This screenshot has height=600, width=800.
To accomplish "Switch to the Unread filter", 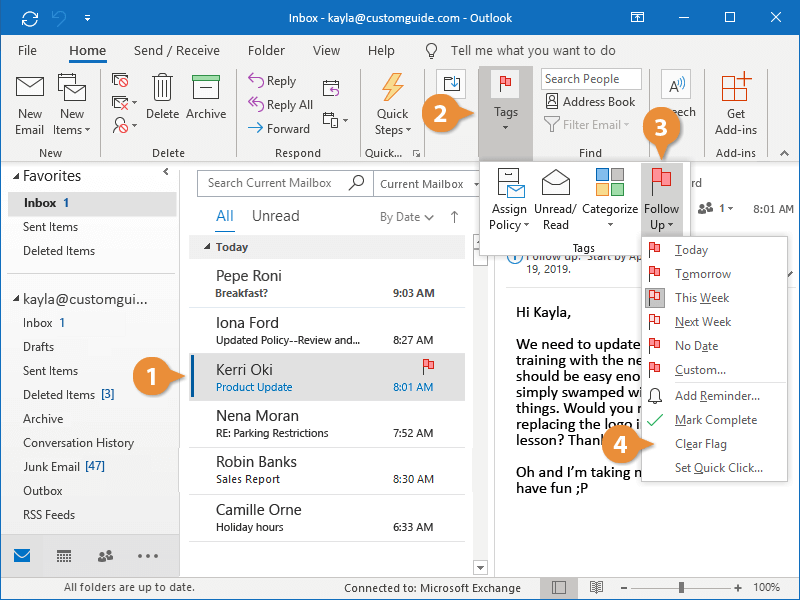I will point(275,216).
